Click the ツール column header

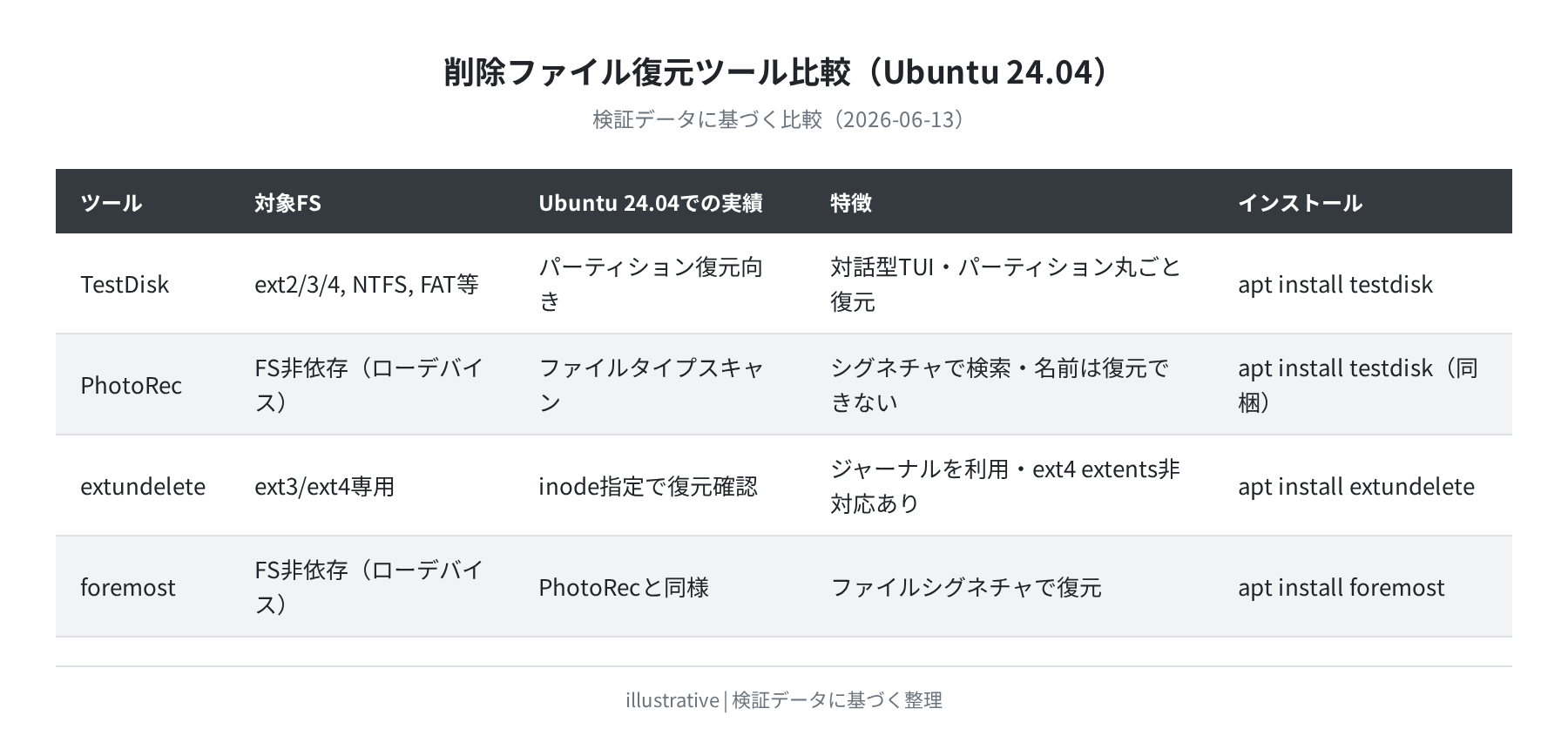(111, 203)
